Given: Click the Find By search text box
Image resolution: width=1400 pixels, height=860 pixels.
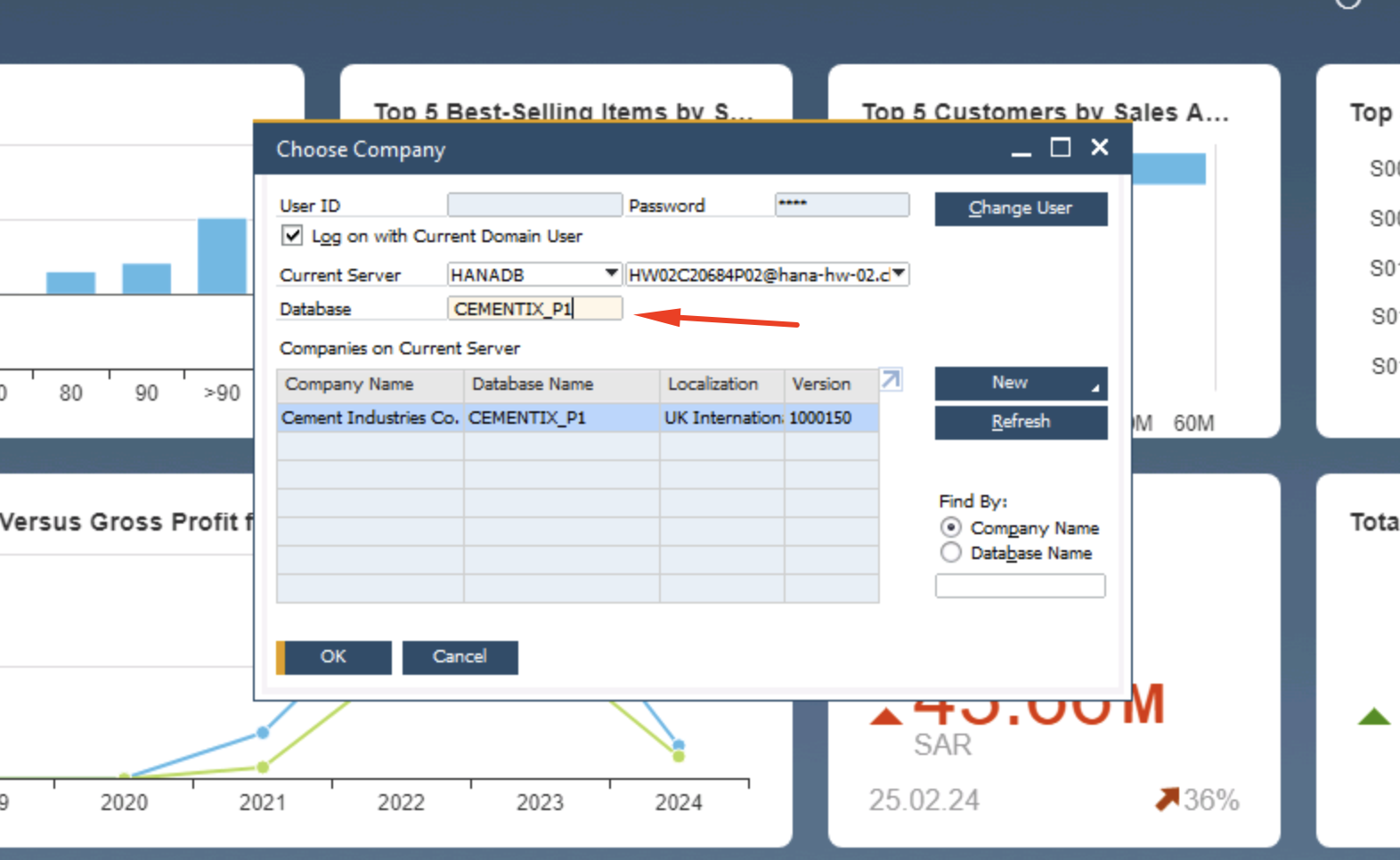Looking at the screenshot, I should pos(1020,586).
